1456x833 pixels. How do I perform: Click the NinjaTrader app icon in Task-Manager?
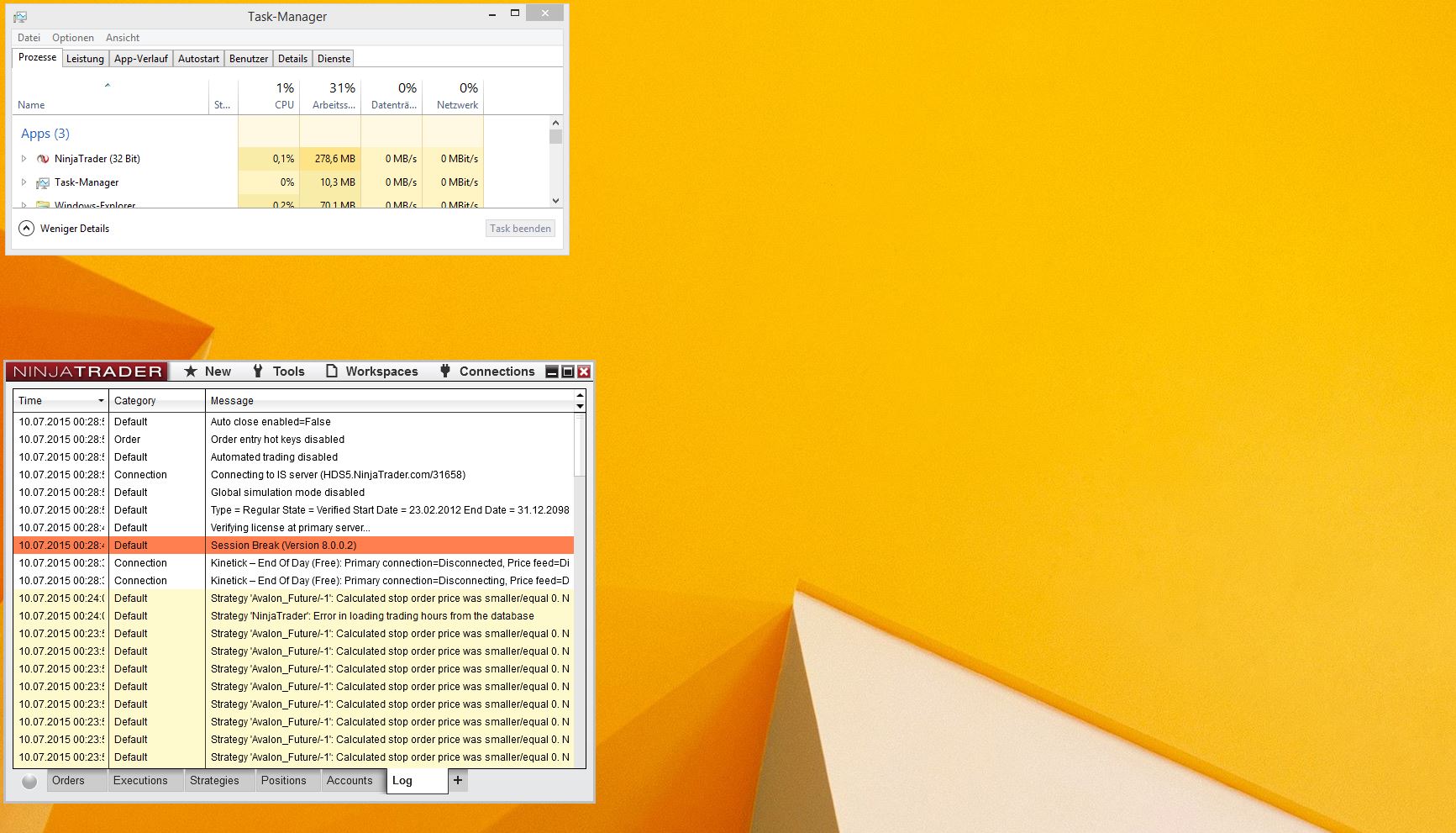[43, 159]
